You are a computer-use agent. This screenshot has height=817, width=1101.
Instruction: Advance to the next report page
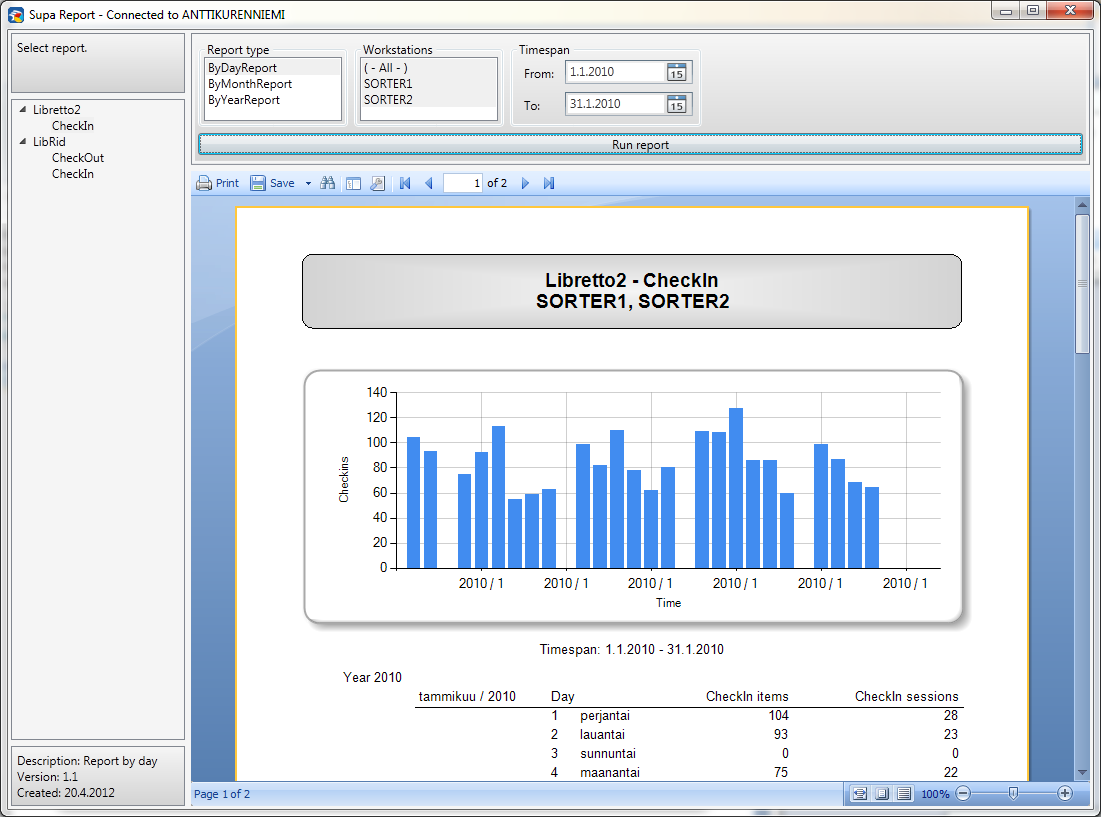(x=525, y=183)
